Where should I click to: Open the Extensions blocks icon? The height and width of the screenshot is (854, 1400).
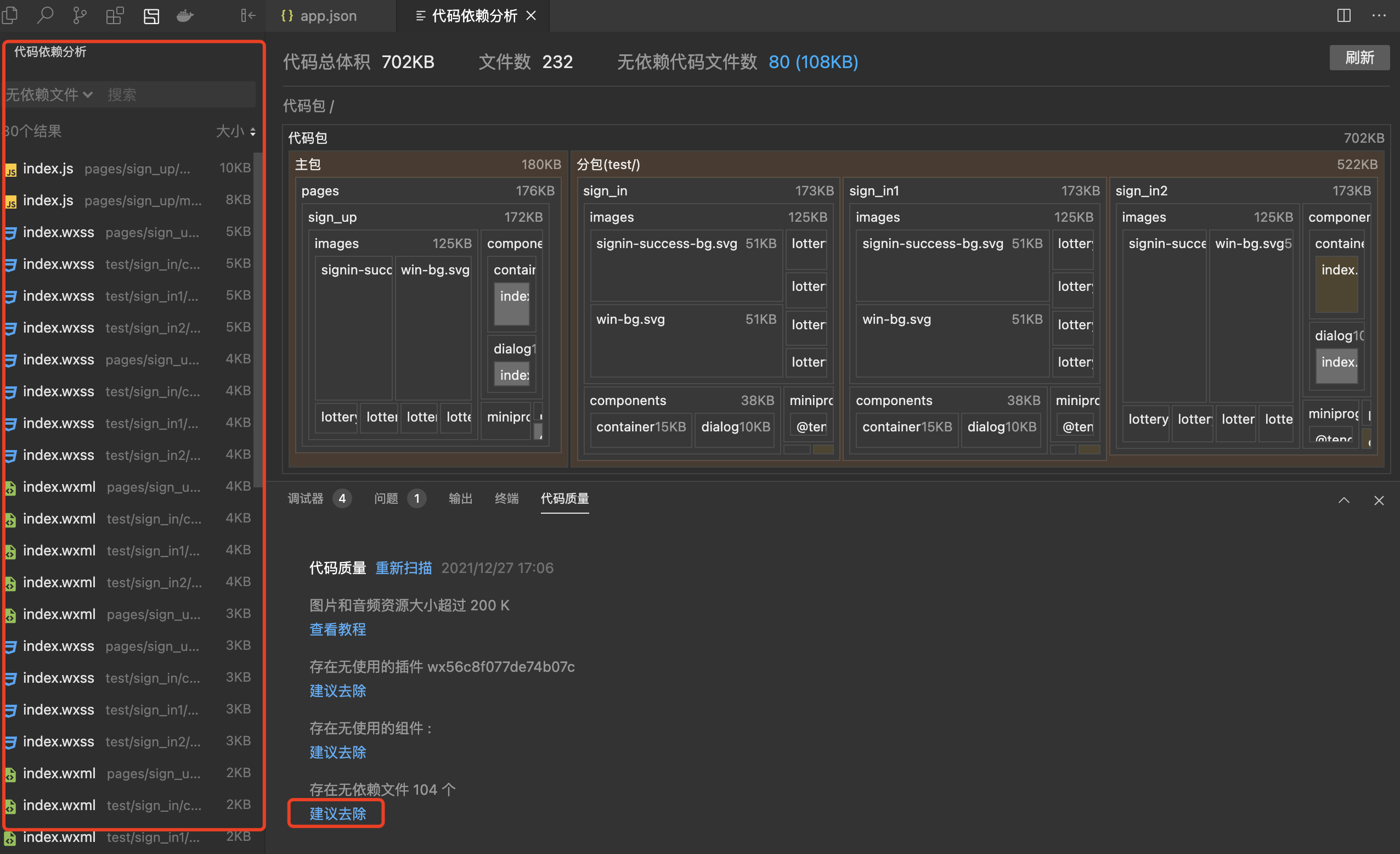[x=114, y=15]
